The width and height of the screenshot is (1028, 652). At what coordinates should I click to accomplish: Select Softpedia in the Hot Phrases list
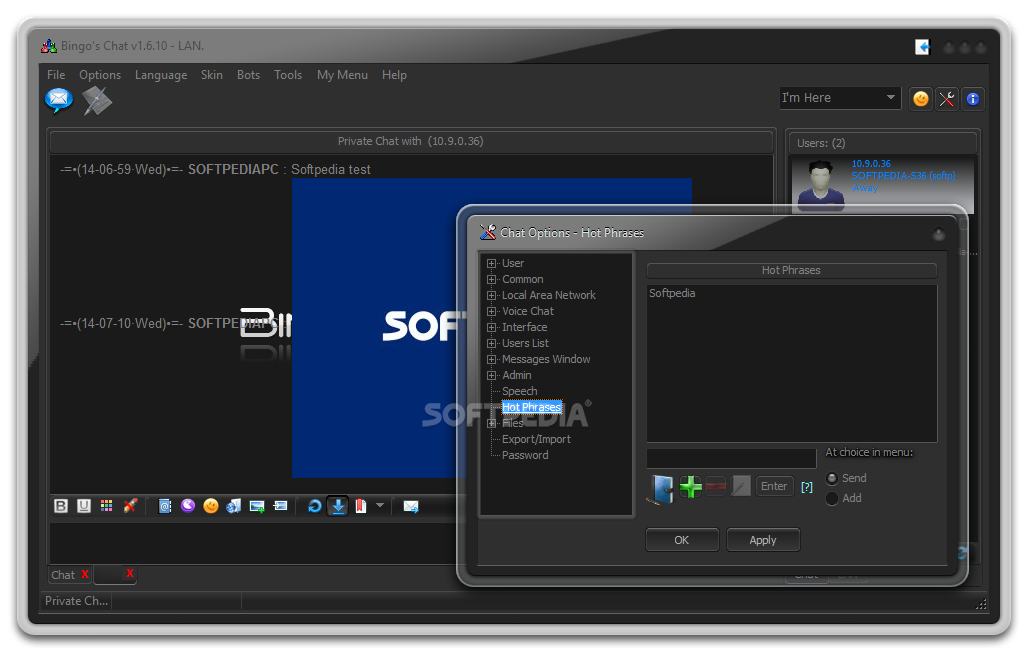click(672, 293)
